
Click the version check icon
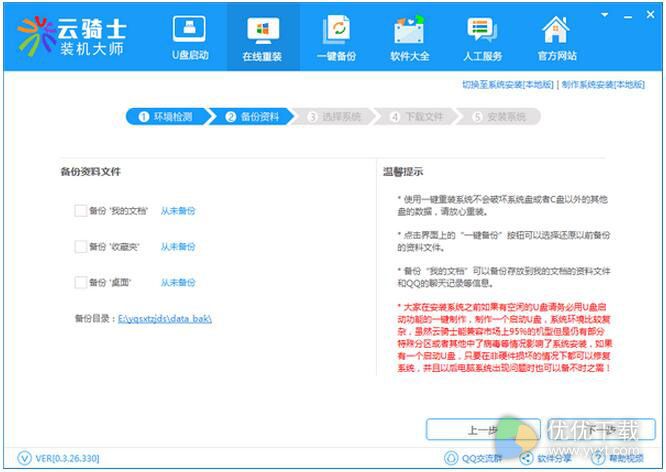pyautogui.click(x=24, y=458)
